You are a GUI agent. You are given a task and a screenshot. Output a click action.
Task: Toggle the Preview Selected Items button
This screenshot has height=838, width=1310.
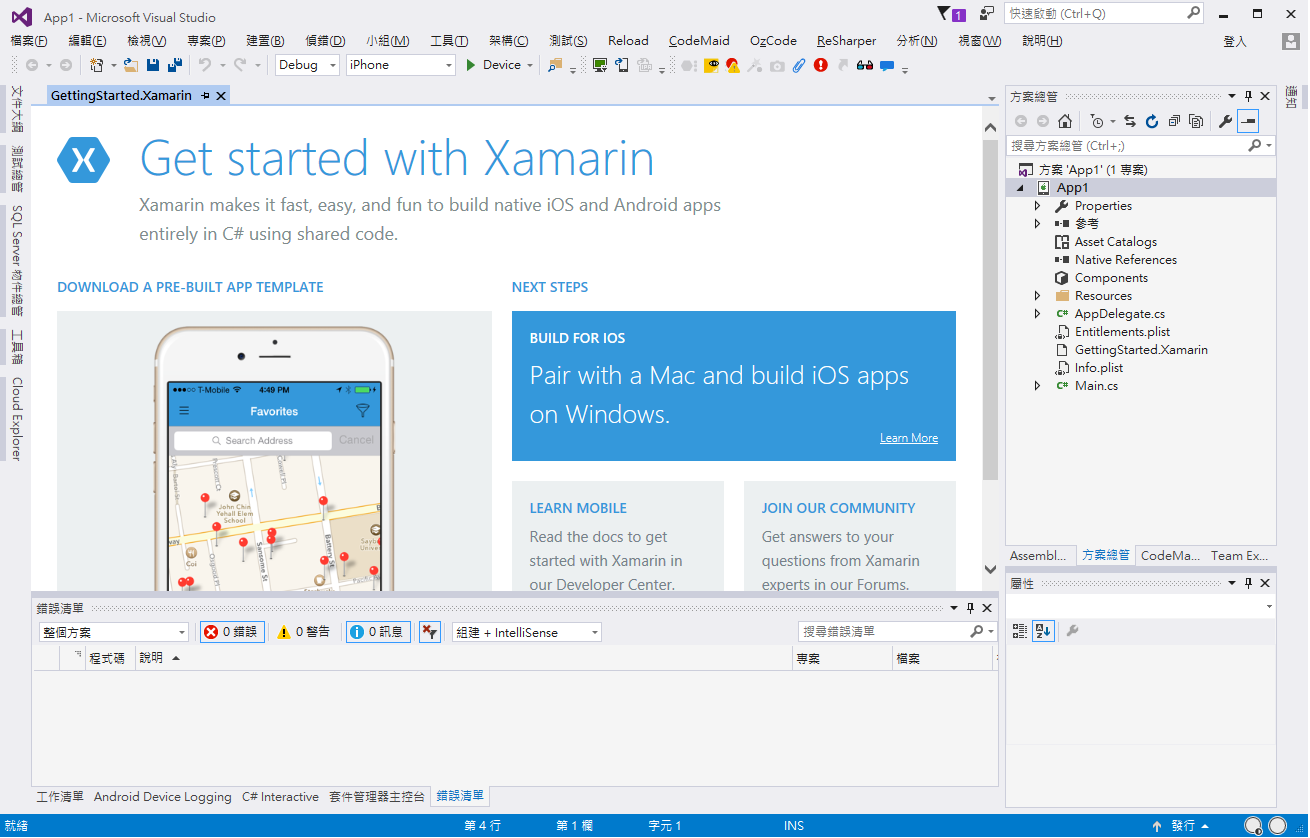(x=1247, y=121)
